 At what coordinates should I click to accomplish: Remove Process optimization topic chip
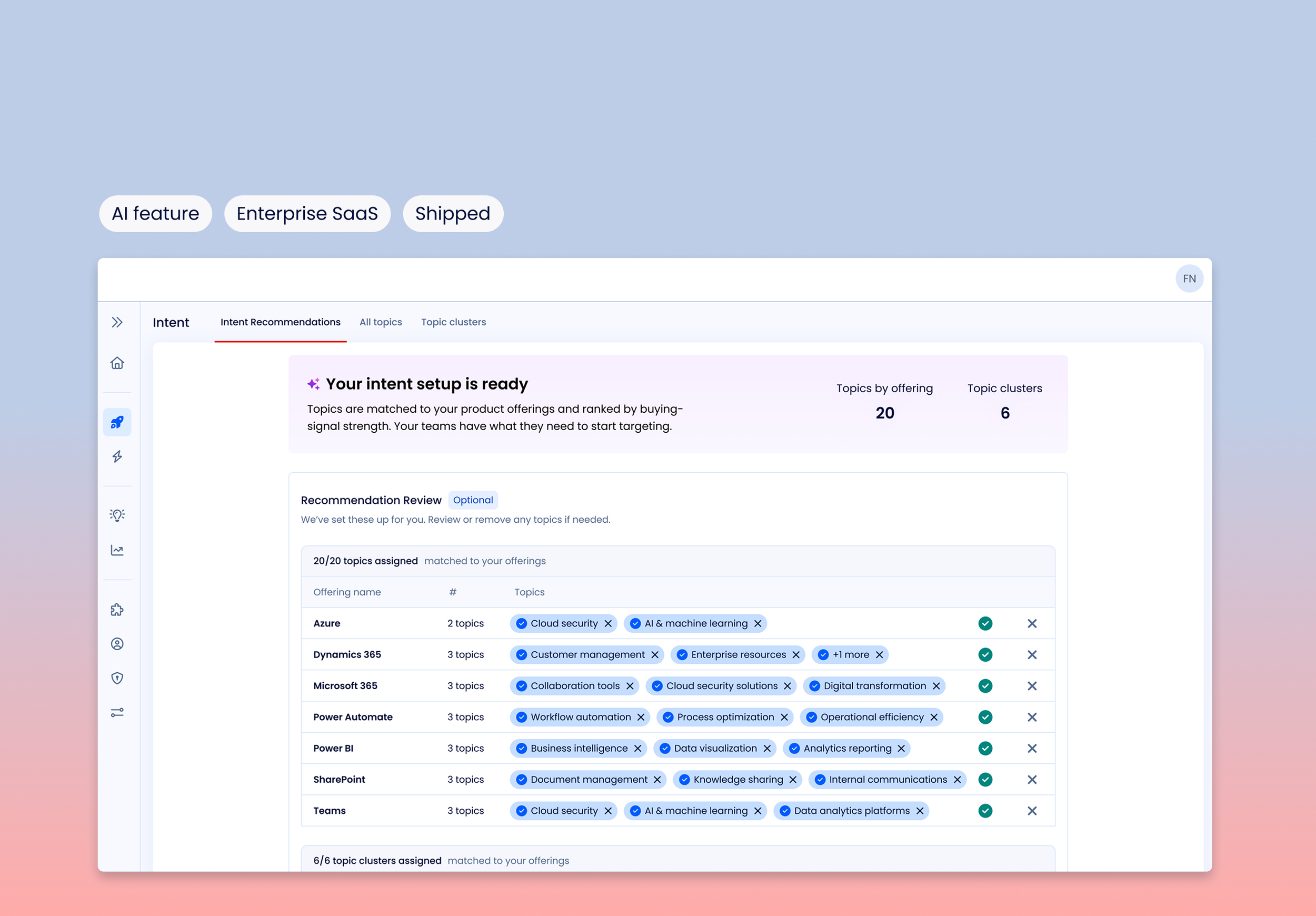[x=784, y=717]
